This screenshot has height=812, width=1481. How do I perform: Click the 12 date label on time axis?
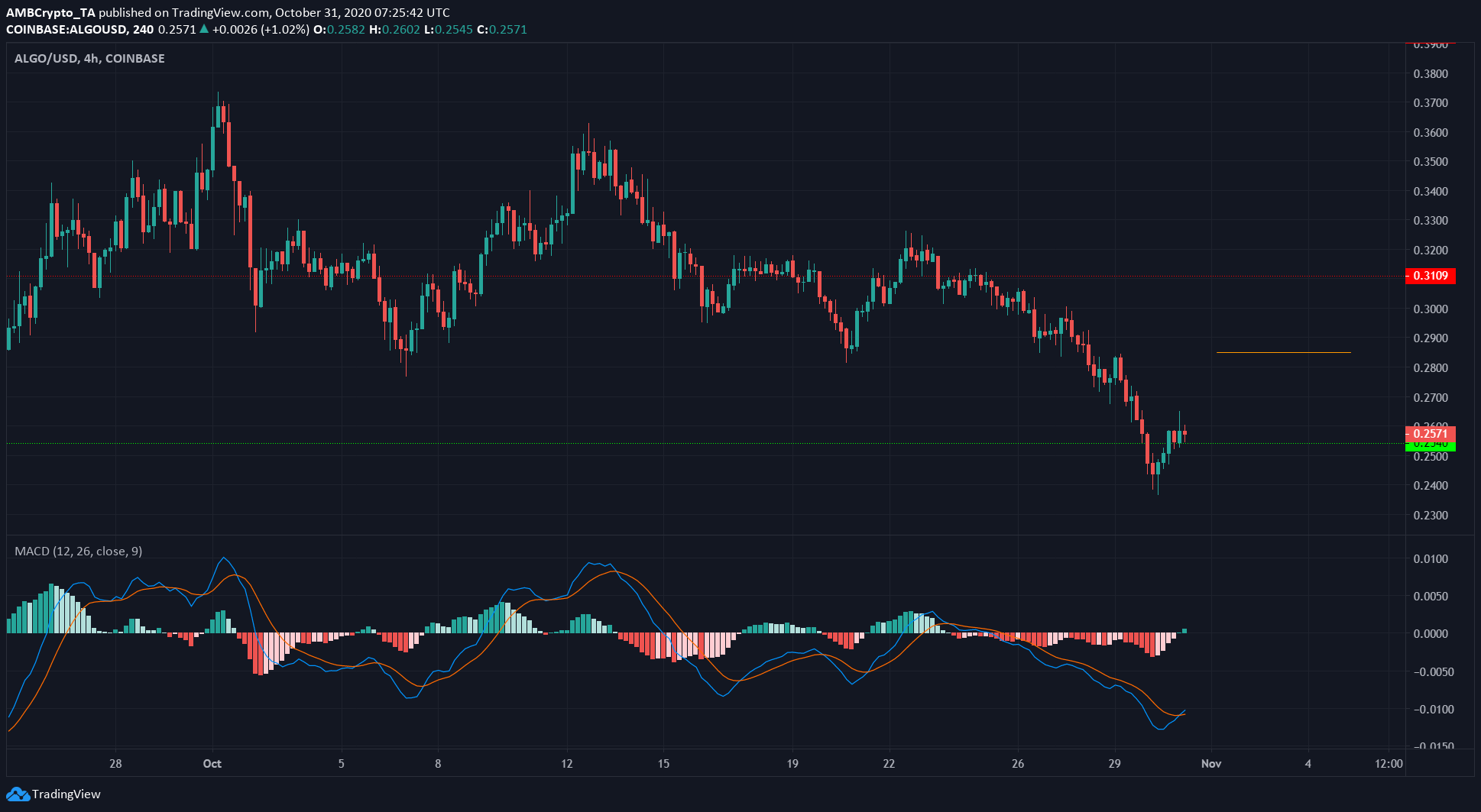tap(566, 764)
